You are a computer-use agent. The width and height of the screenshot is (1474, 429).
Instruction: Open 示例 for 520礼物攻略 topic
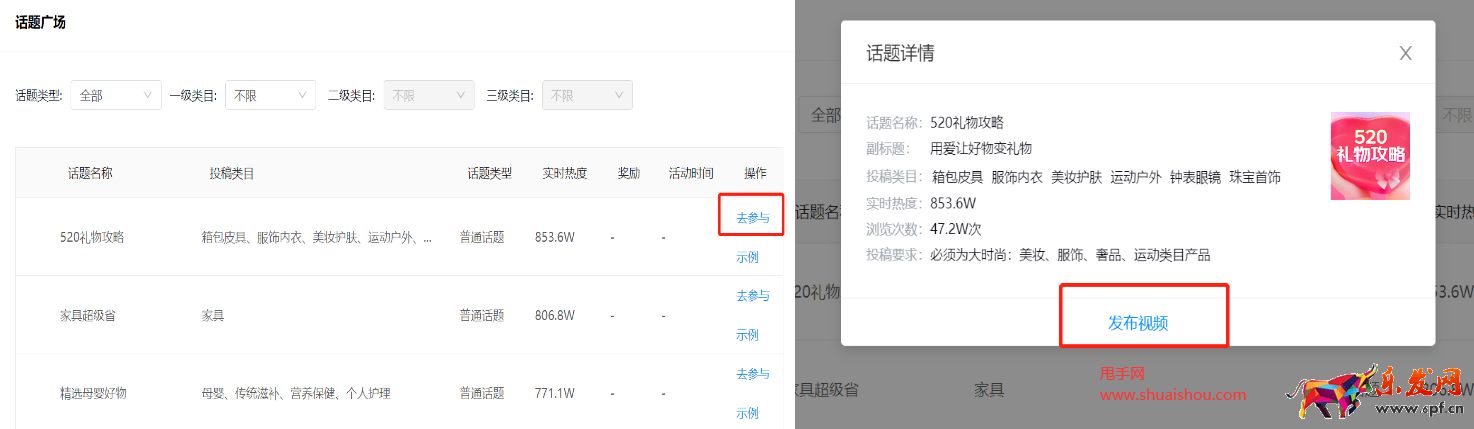point(747,257)
